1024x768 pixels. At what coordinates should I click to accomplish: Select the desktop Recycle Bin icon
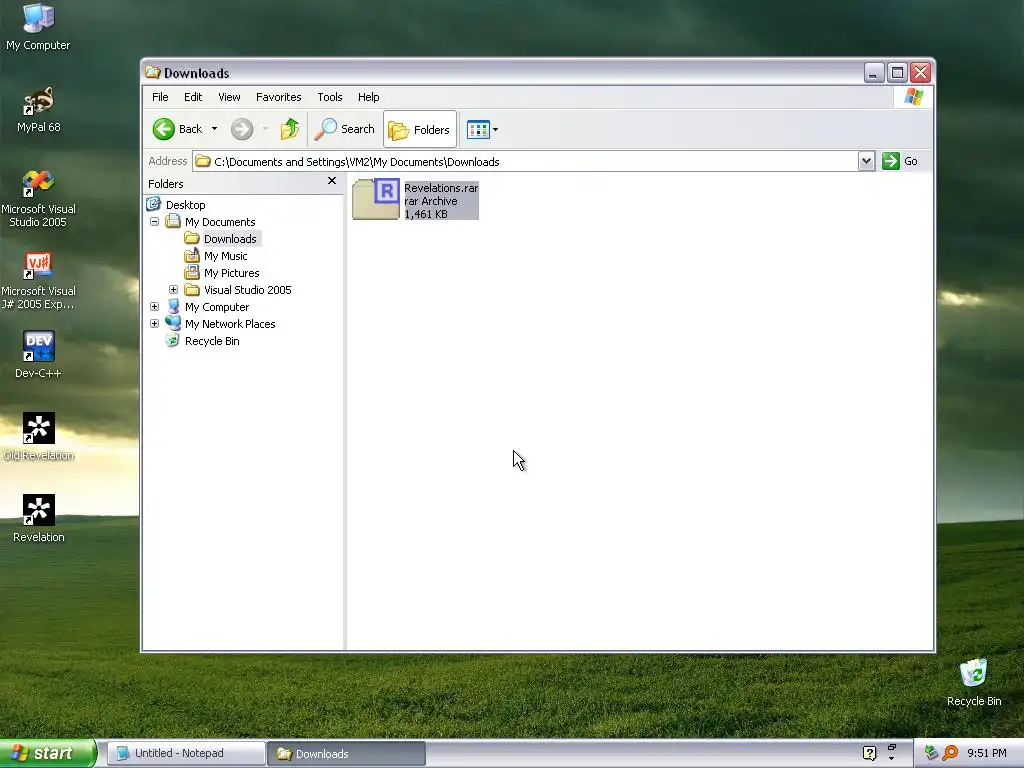(974, 682)
